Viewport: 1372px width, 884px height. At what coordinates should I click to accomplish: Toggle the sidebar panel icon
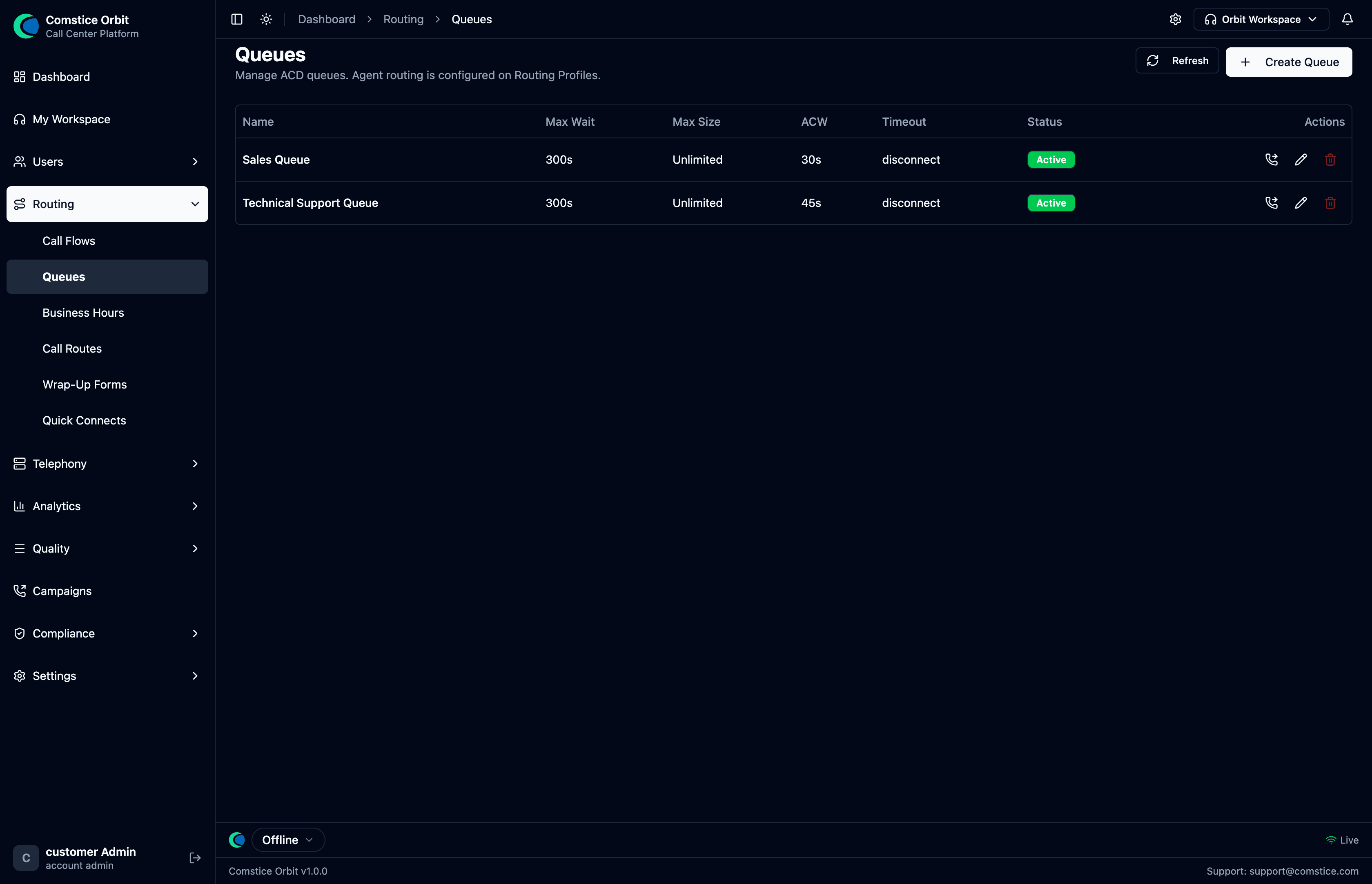click(236, 19)
